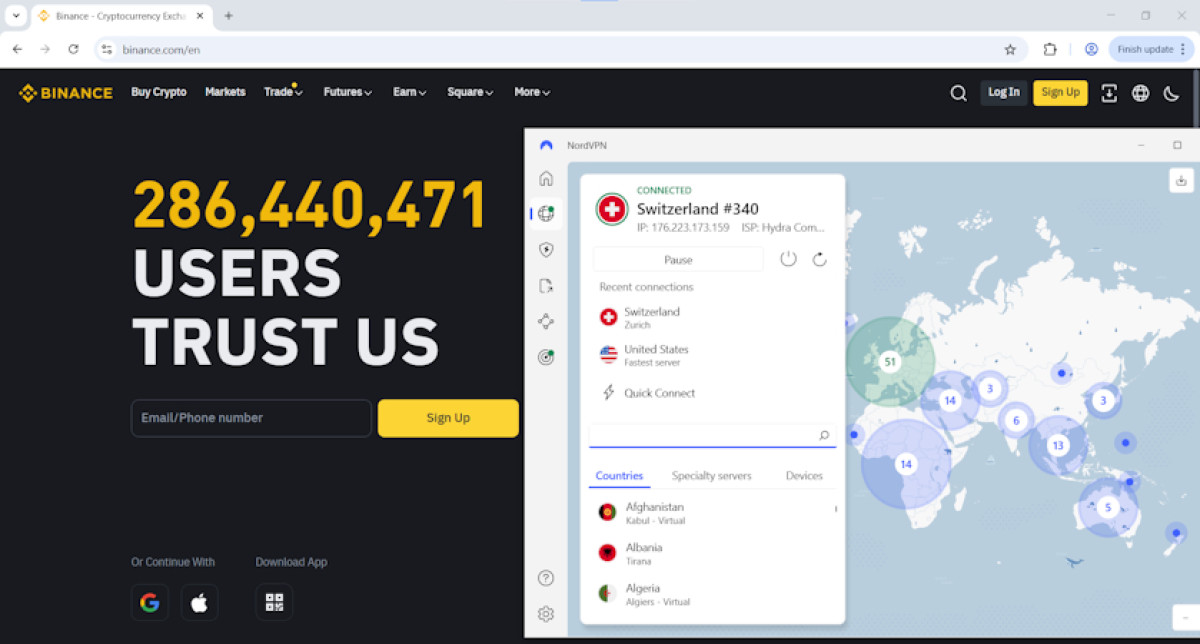Click yellow Sign Up button beside email field
This screenshot has height=644, width=1200.
[448, 418]
